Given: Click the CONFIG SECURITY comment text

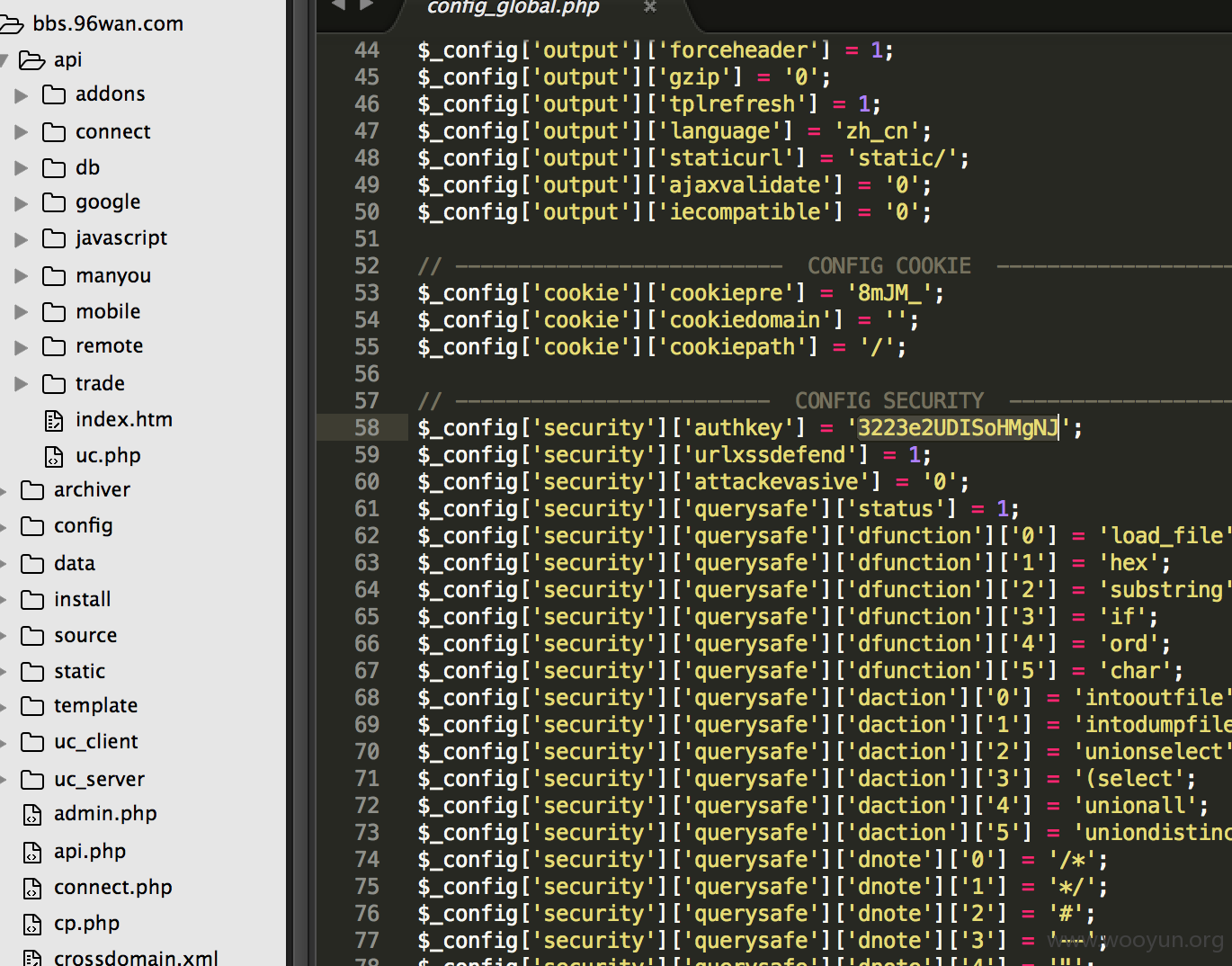Looking at the screenshot, I should pos(889,401).
